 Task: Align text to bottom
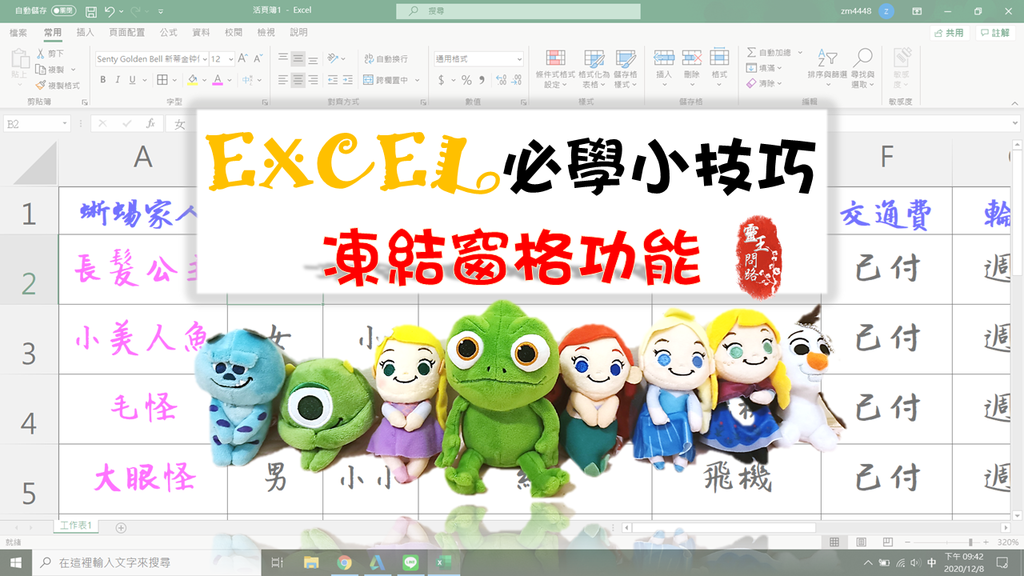313,59
